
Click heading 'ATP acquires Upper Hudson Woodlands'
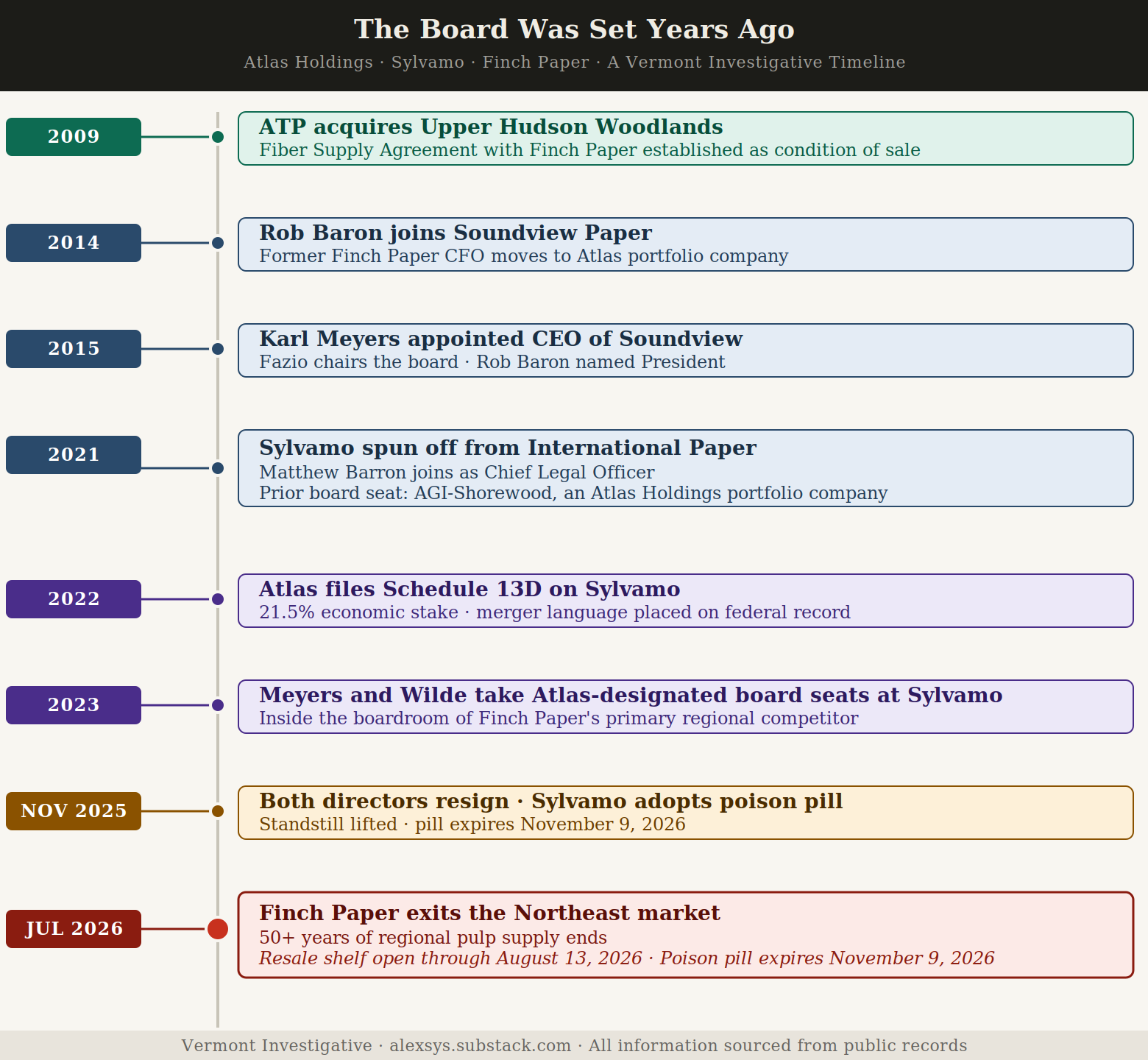[491, 127]
